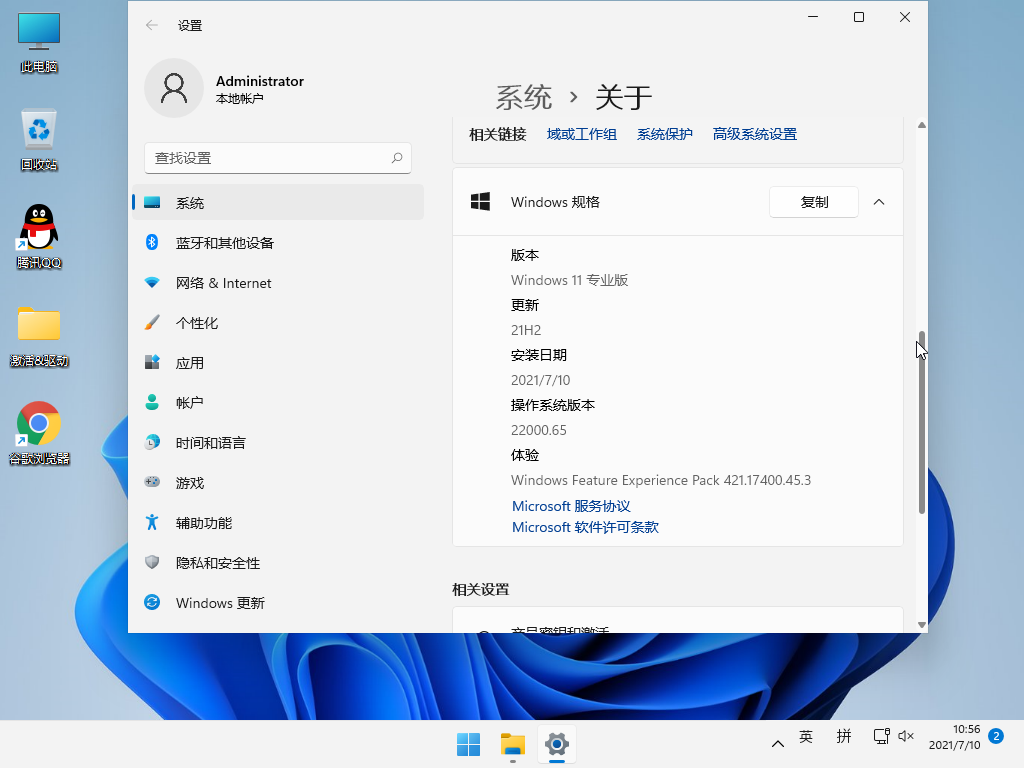1024x768 pixels.
Task: Open Microsoft Services Agreement link
Action: (x=571, y=506)
